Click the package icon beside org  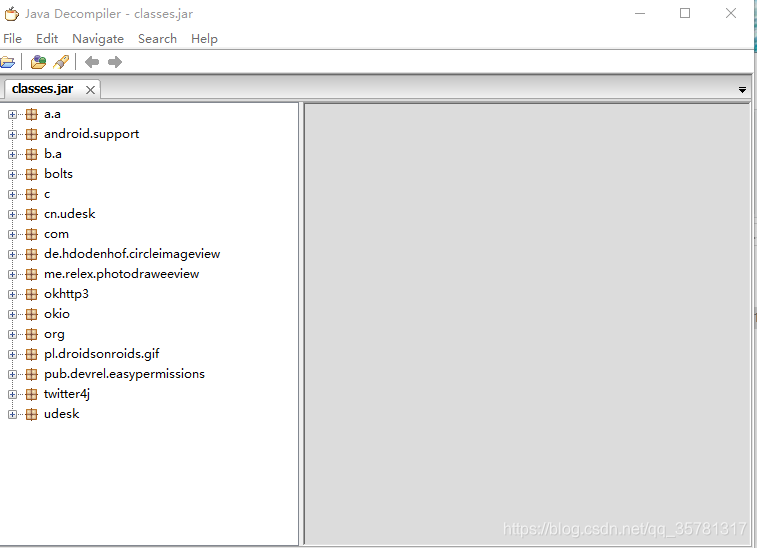coord(31,335)
